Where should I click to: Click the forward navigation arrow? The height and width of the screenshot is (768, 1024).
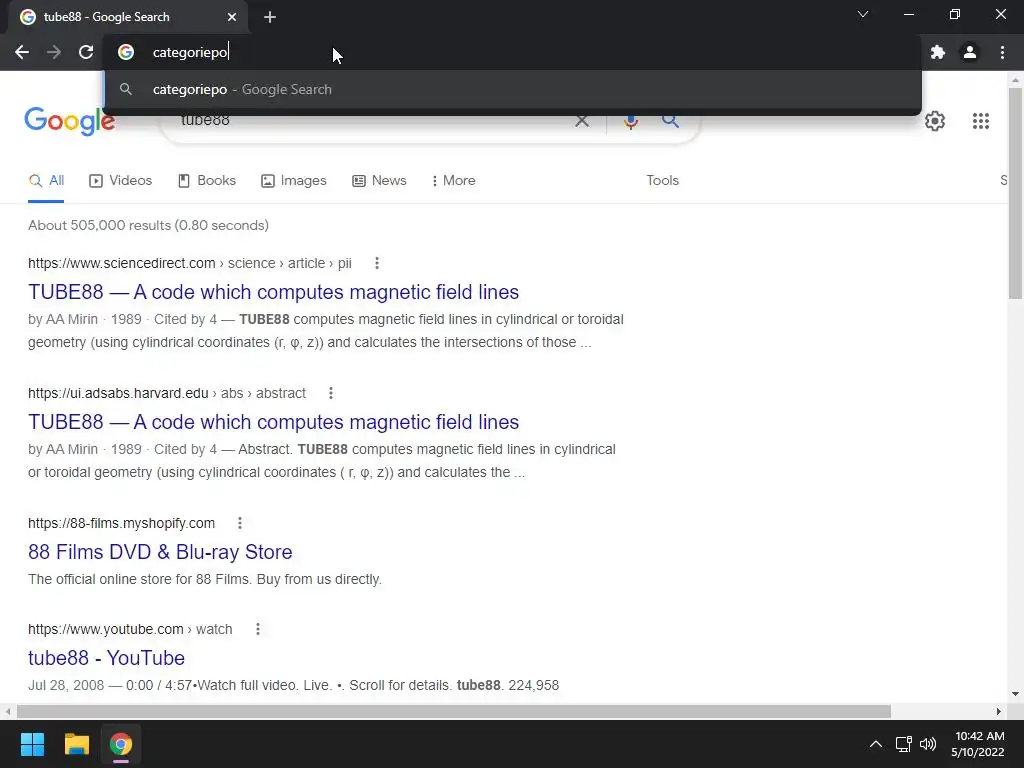pos(54,52)
